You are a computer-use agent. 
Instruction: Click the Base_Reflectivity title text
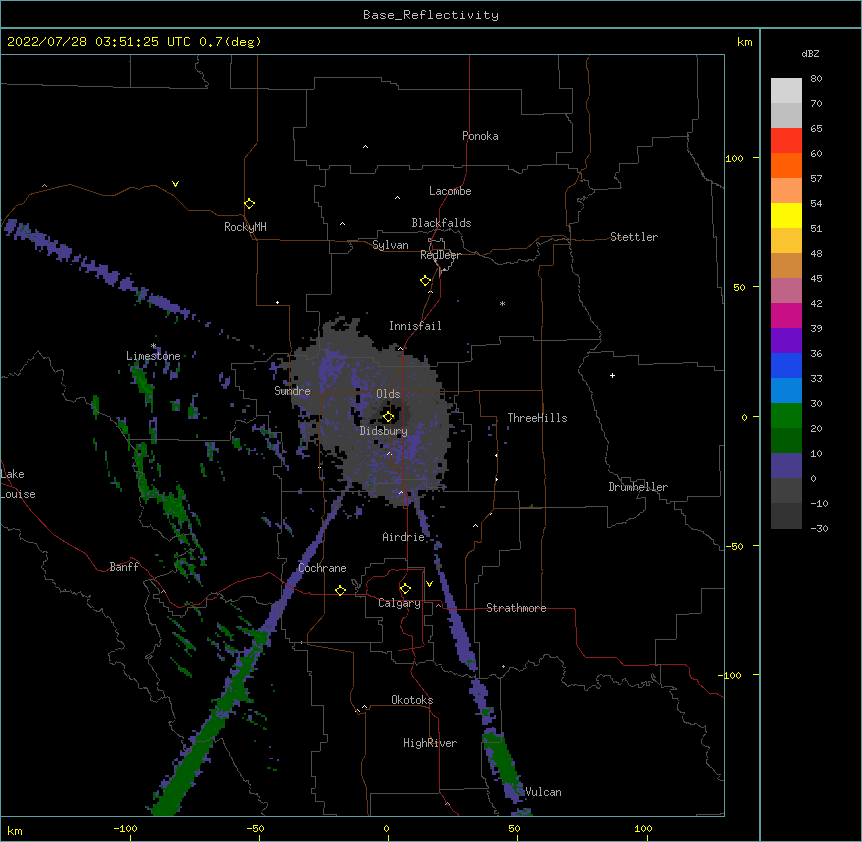pyautogui.click(x=431, y=15)
